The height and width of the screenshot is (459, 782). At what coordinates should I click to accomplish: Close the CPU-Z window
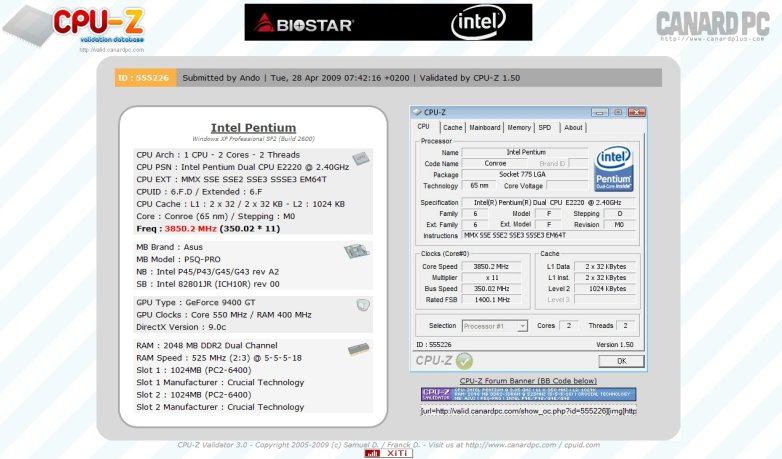[x=636, y=112]
